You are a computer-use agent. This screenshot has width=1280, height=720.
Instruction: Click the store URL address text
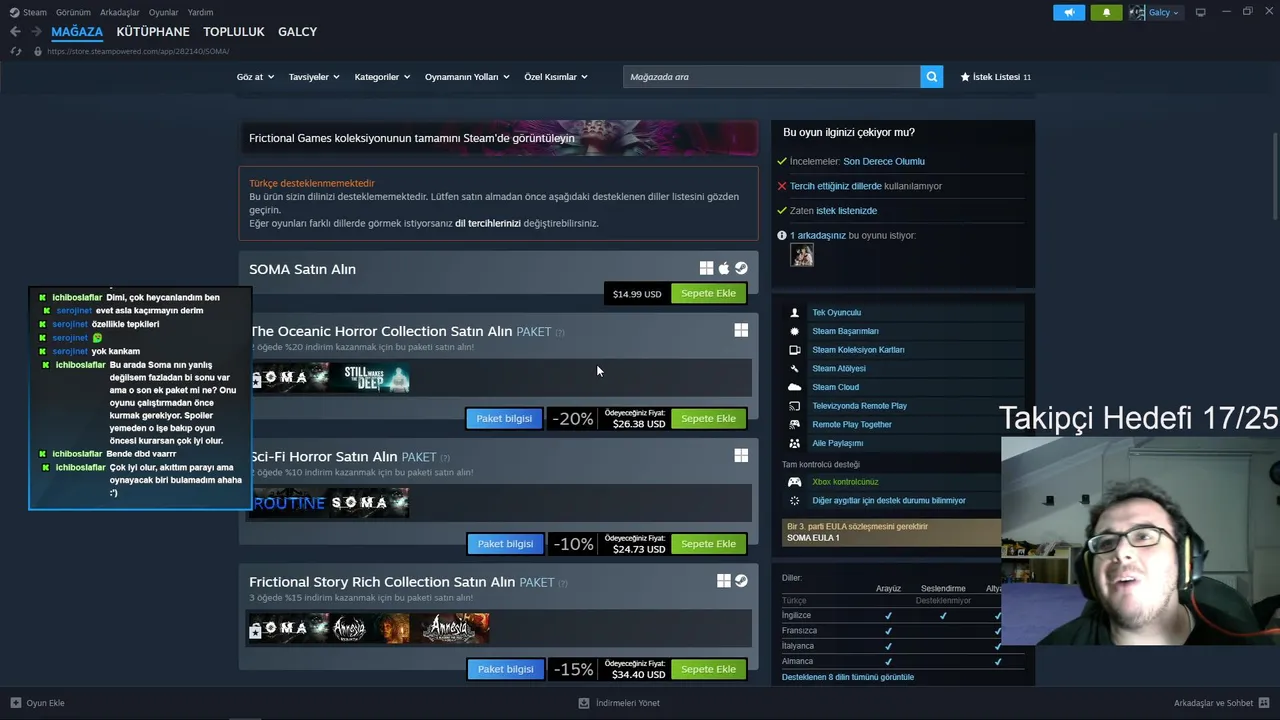(138, 51)
